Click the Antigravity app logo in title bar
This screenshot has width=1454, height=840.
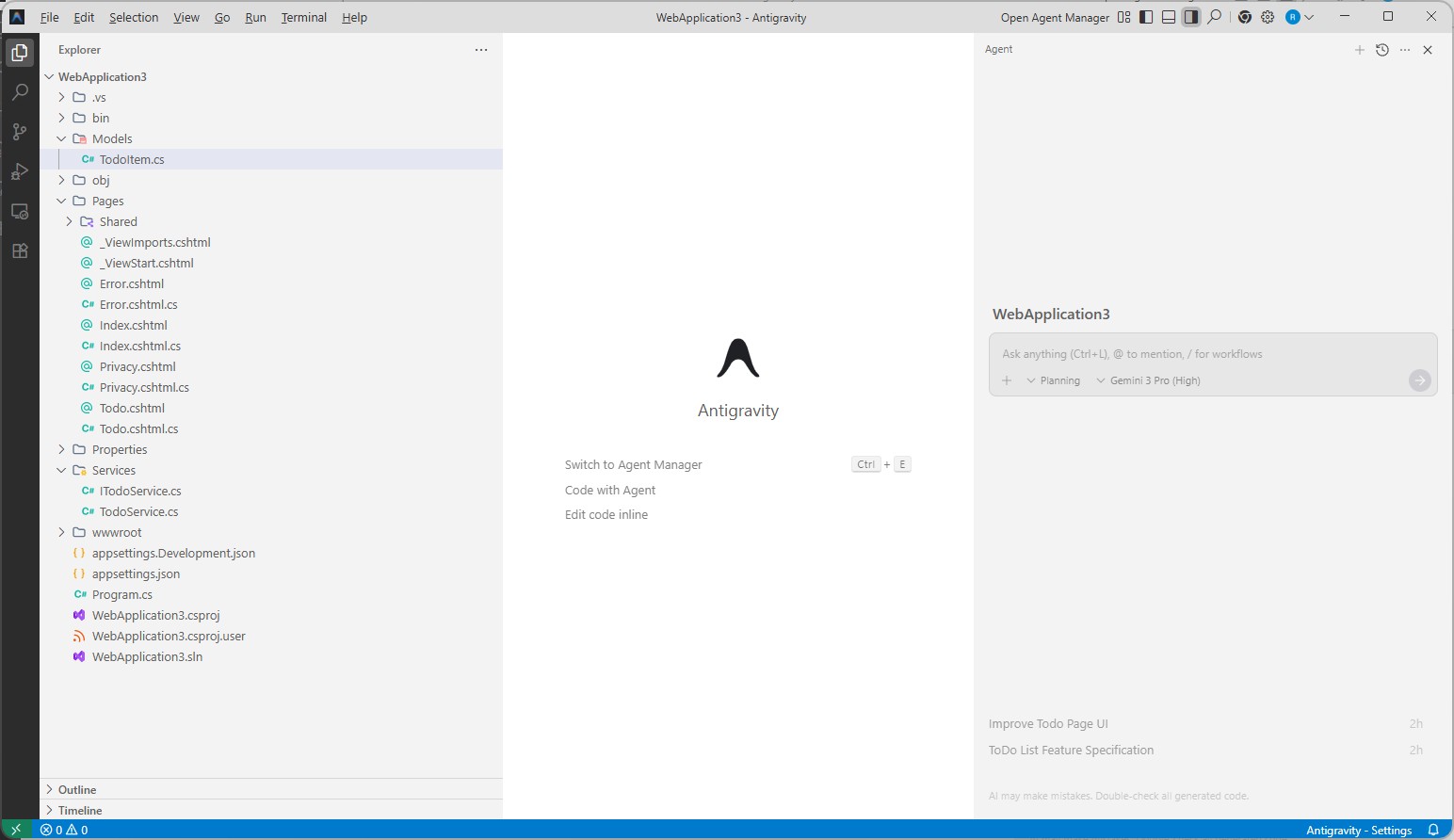point(17,17)
